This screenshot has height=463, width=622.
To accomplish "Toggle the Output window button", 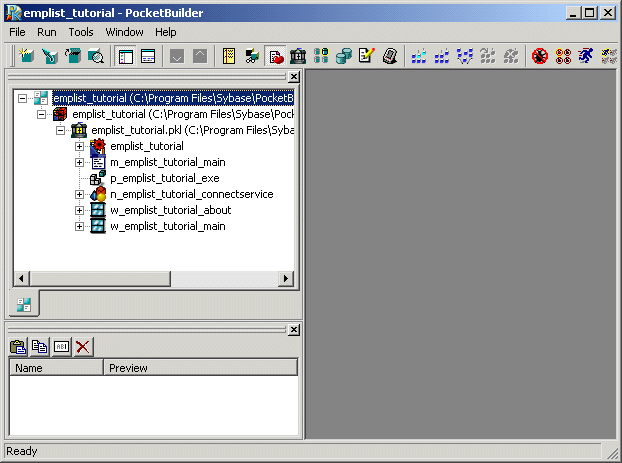I will point(148,56).
